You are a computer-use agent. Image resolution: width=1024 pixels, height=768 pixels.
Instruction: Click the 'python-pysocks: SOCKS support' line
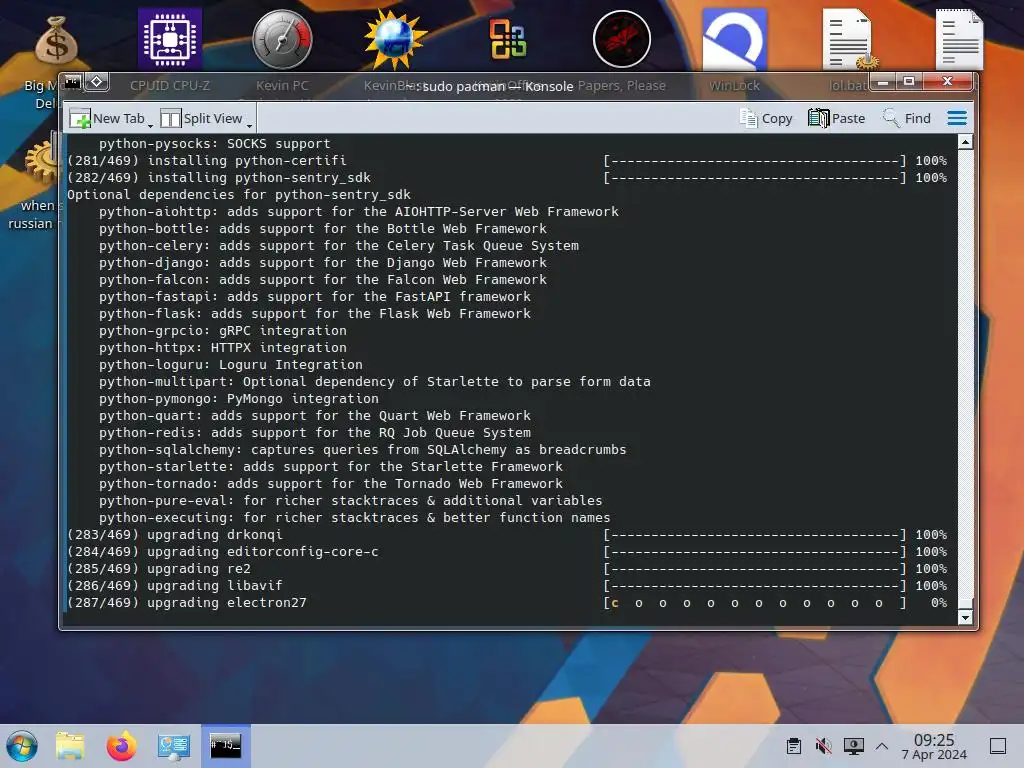pos(214,144)
